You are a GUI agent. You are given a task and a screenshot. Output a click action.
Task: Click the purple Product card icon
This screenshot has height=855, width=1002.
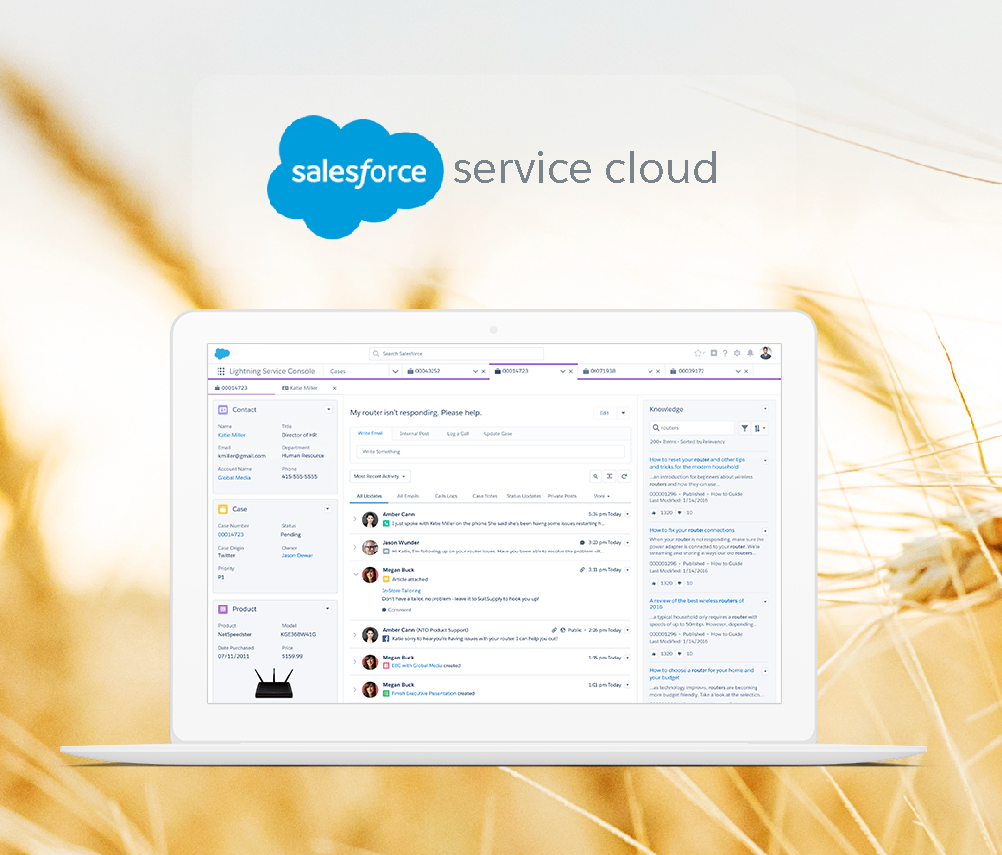coord(223,609)
